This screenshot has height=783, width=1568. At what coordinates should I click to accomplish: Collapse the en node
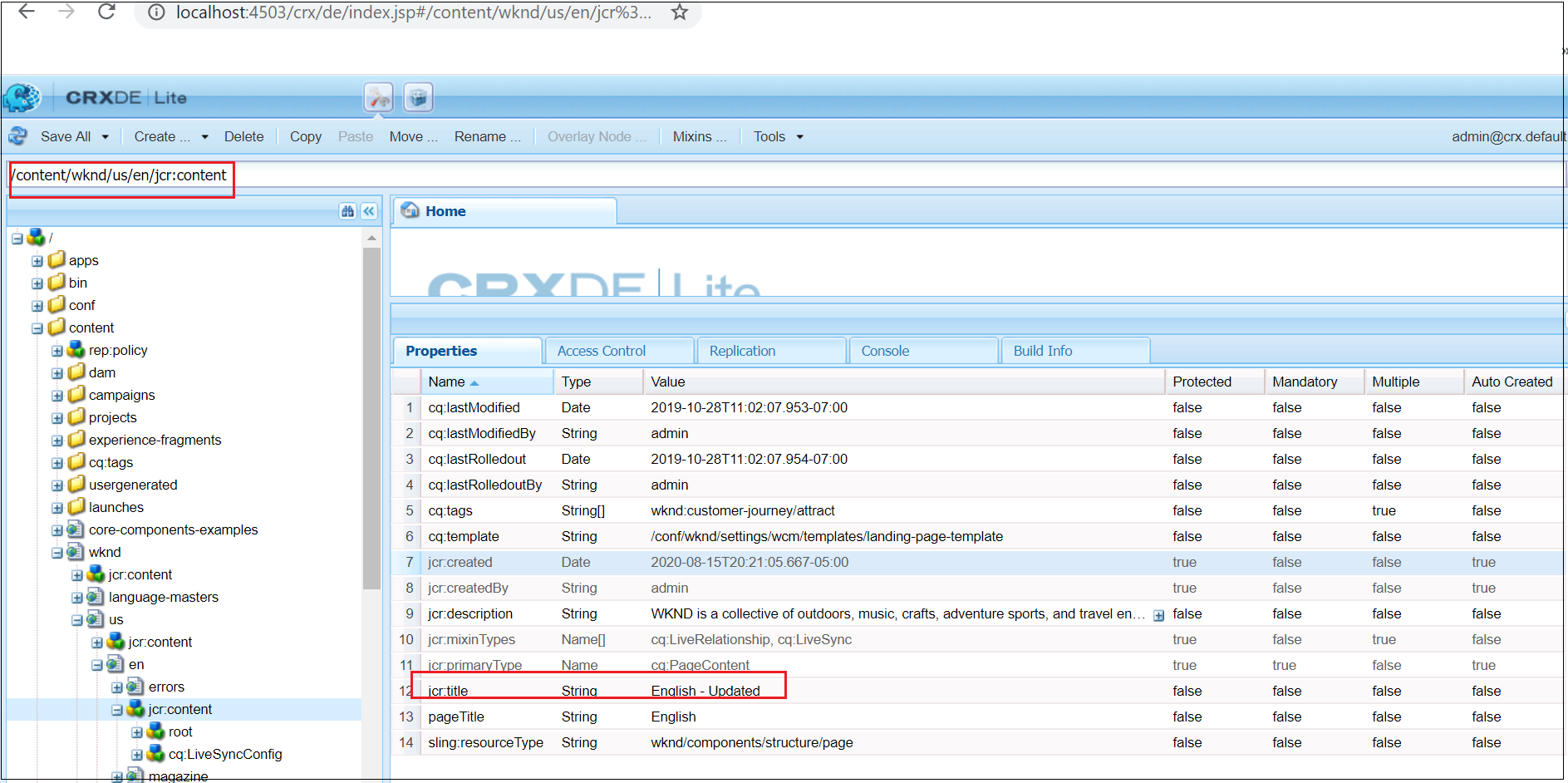tap(97, 665)
